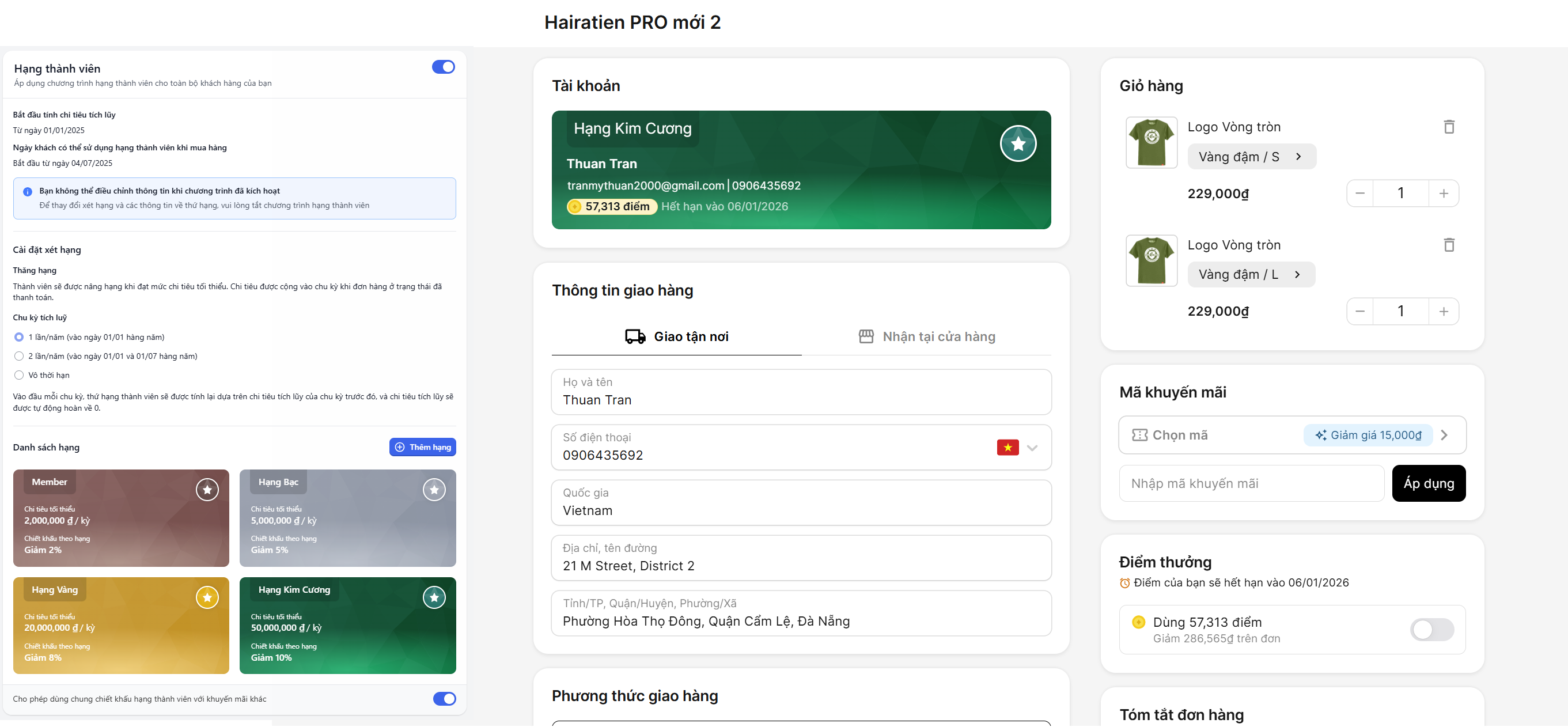Switch to Nhận tại cửa hàng tab
The height and width of the screenshot is (727, 1568).
coord(926,336)
